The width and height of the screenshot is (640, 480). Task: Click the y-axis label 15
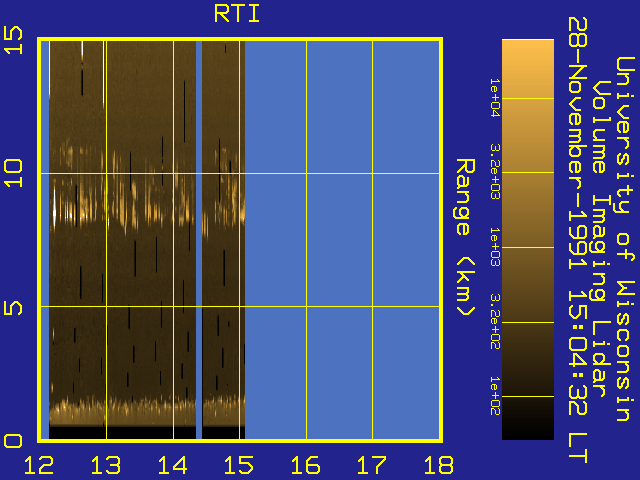coord(13,40)
